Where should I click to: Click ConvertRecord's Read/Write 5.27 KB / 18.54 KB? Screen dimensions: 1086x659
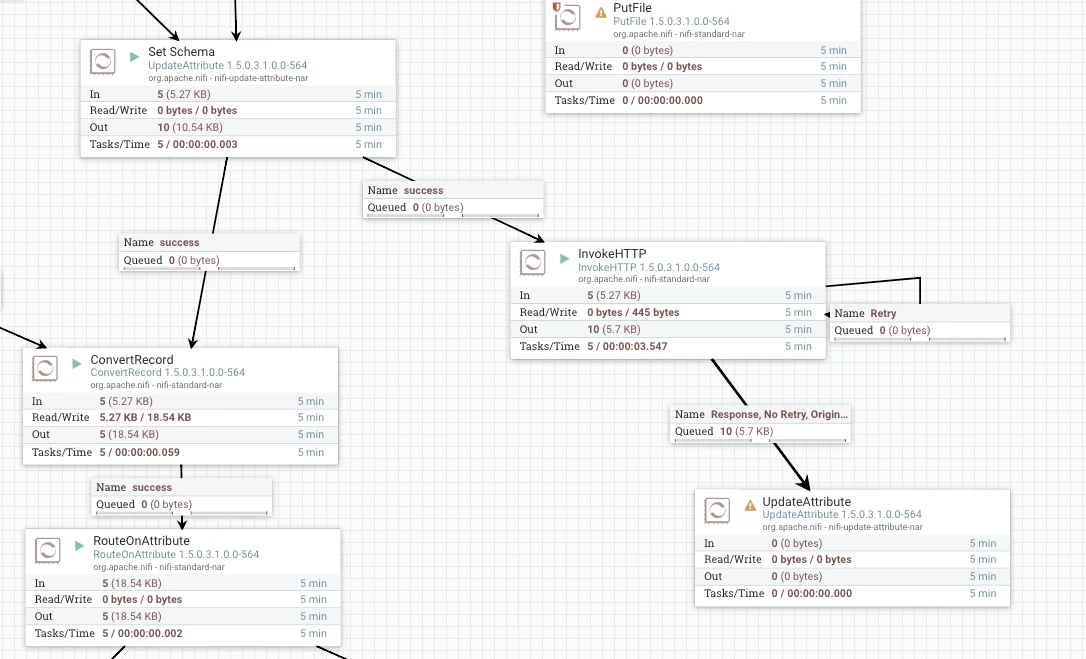[145, 418]
